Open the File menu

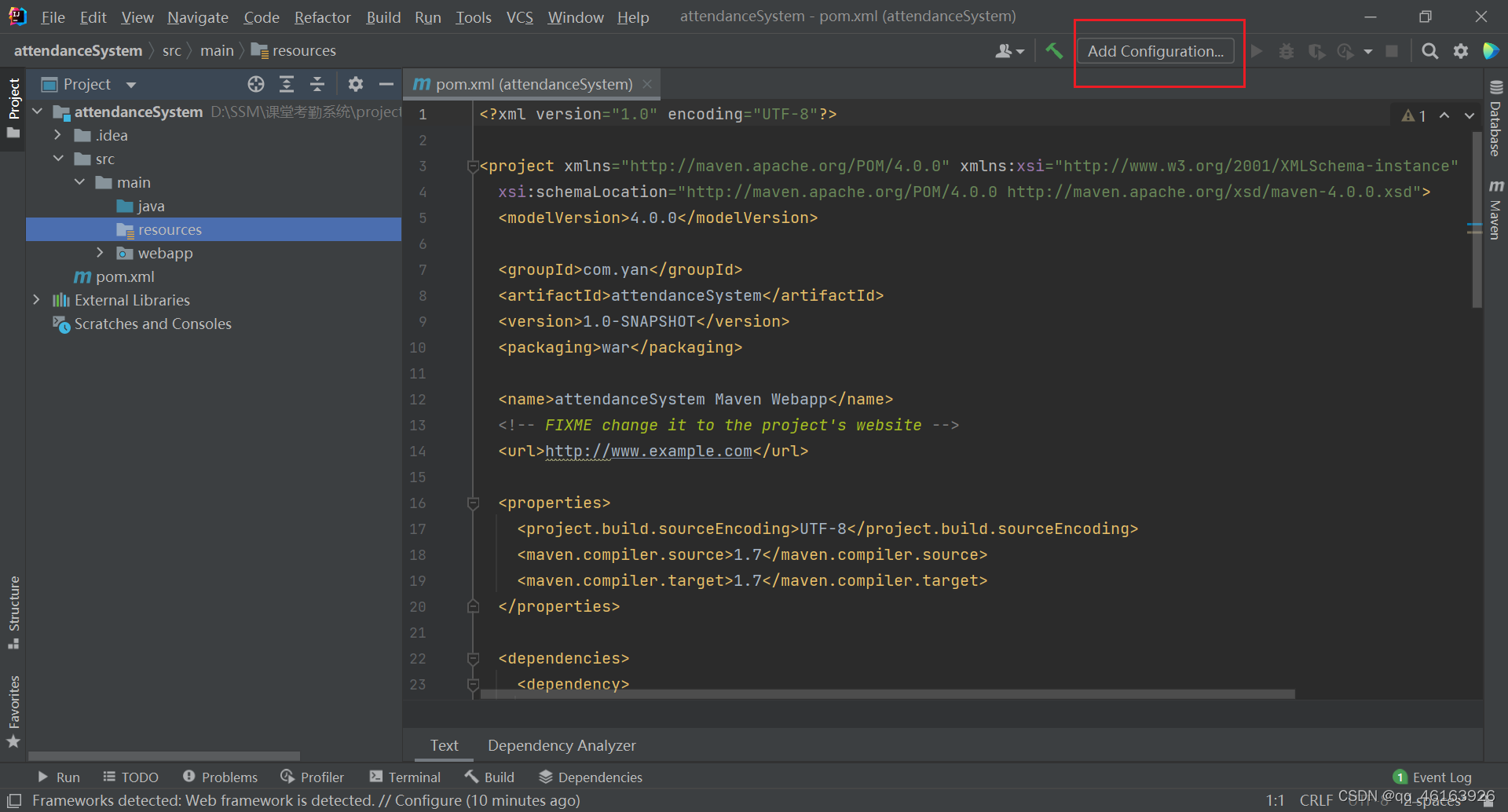(53, 16)
